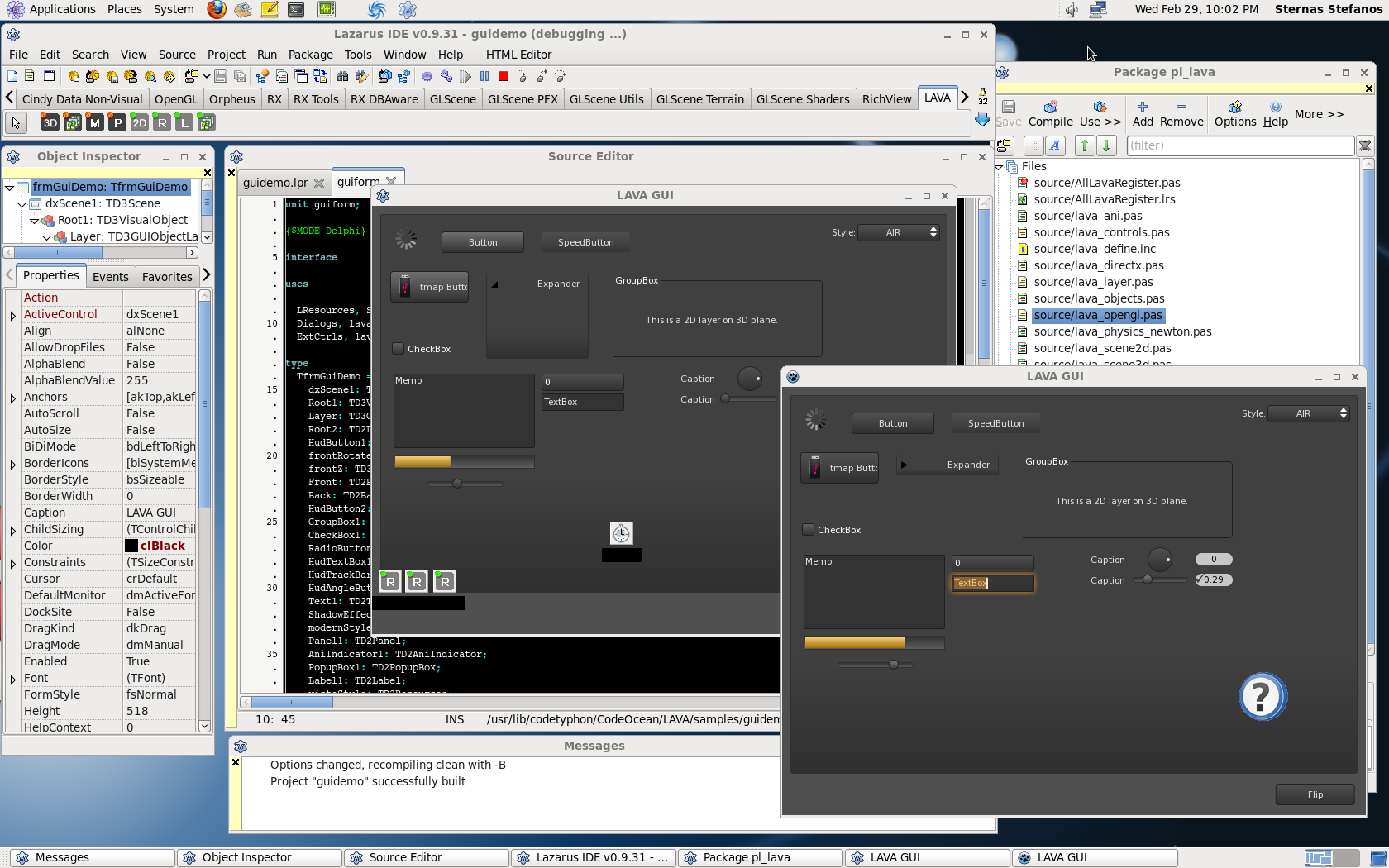Collapse the Expander in designer form

pyautogui.click(x=495, y=284)
